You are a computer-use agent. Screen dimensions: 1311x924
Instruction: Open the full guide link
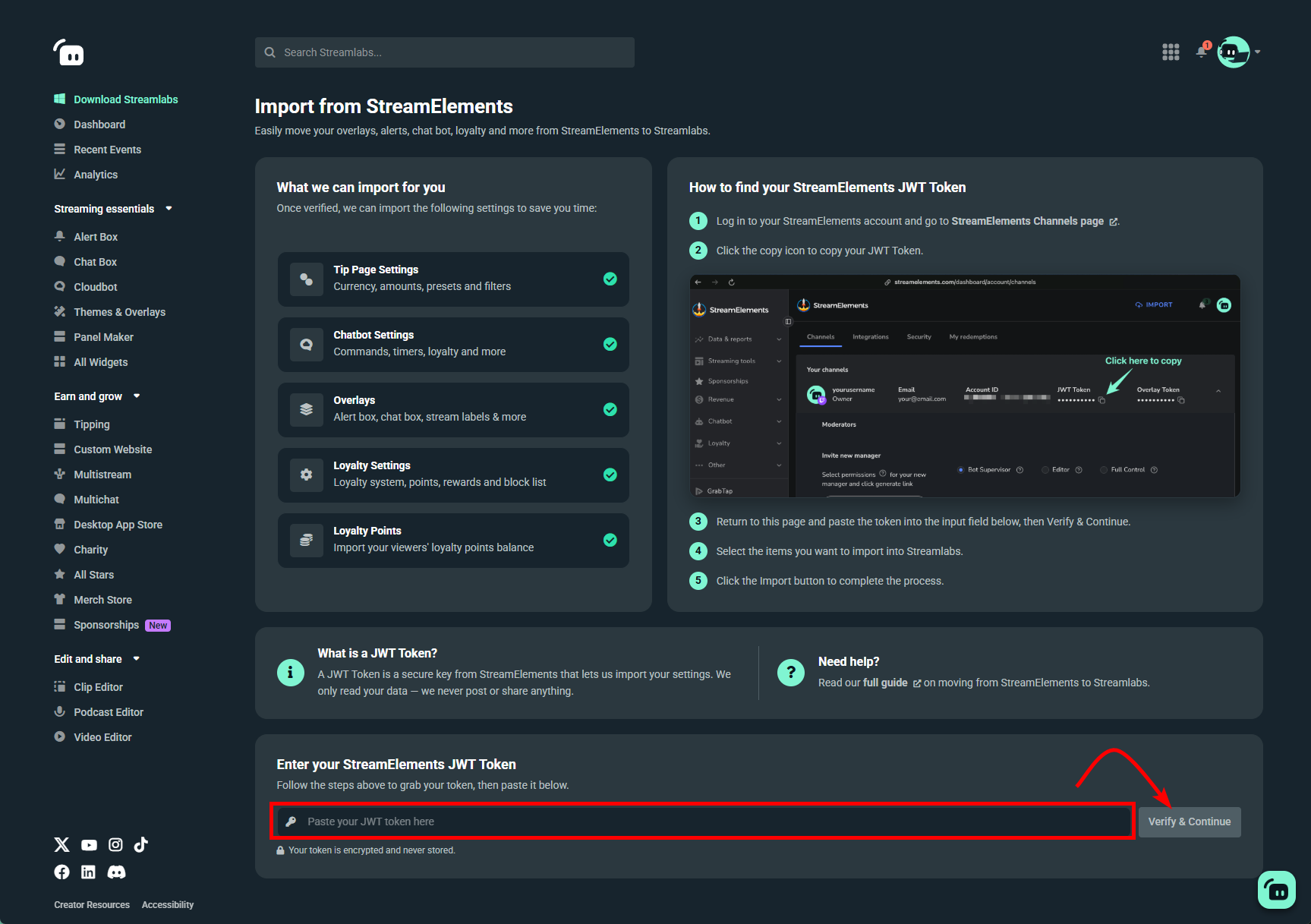tap(892, 683)
